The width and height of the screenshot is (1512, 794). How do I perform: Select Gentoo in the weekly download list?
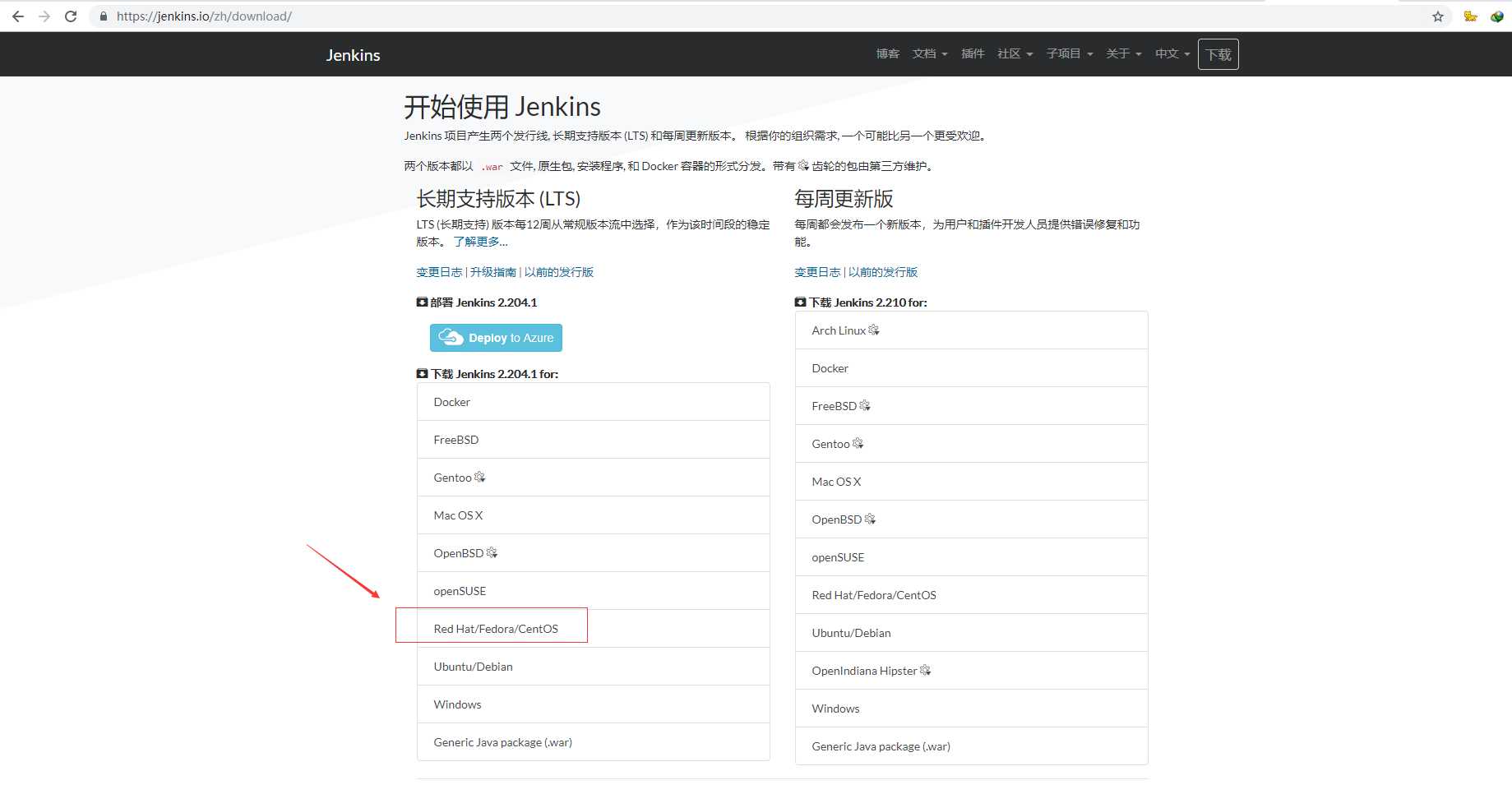[x=972, y=444]
